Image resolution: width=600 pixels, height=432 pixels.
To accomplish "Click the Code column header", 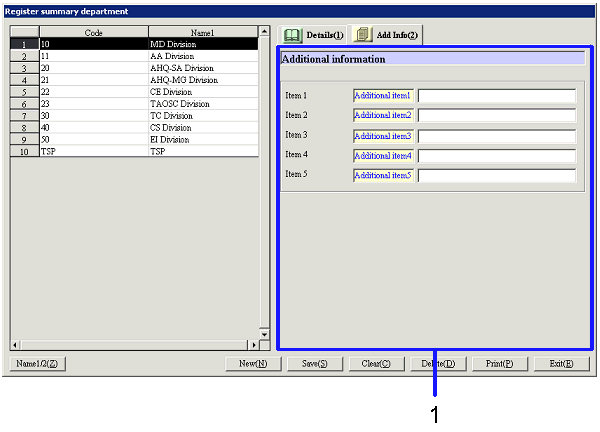I will (x=93, y=32).
